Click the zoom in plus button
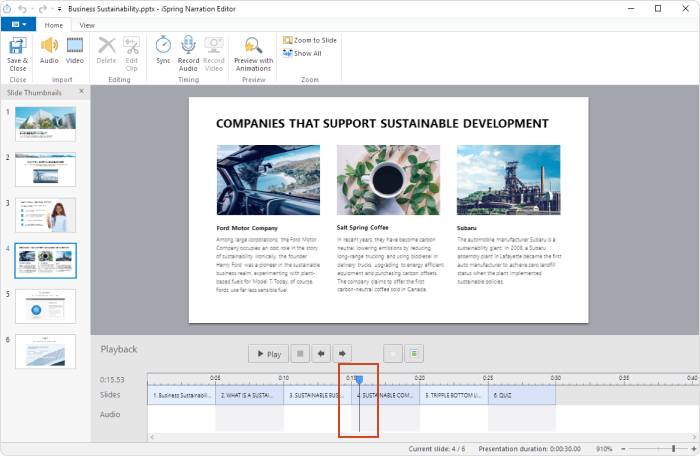The height and width of the screenshot is (456, 700). 693,448
